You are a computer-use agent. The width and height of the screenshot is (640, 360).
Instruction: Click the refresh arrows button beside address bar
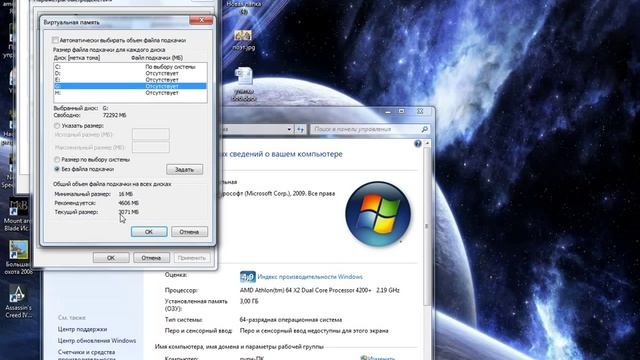[300, 129]
